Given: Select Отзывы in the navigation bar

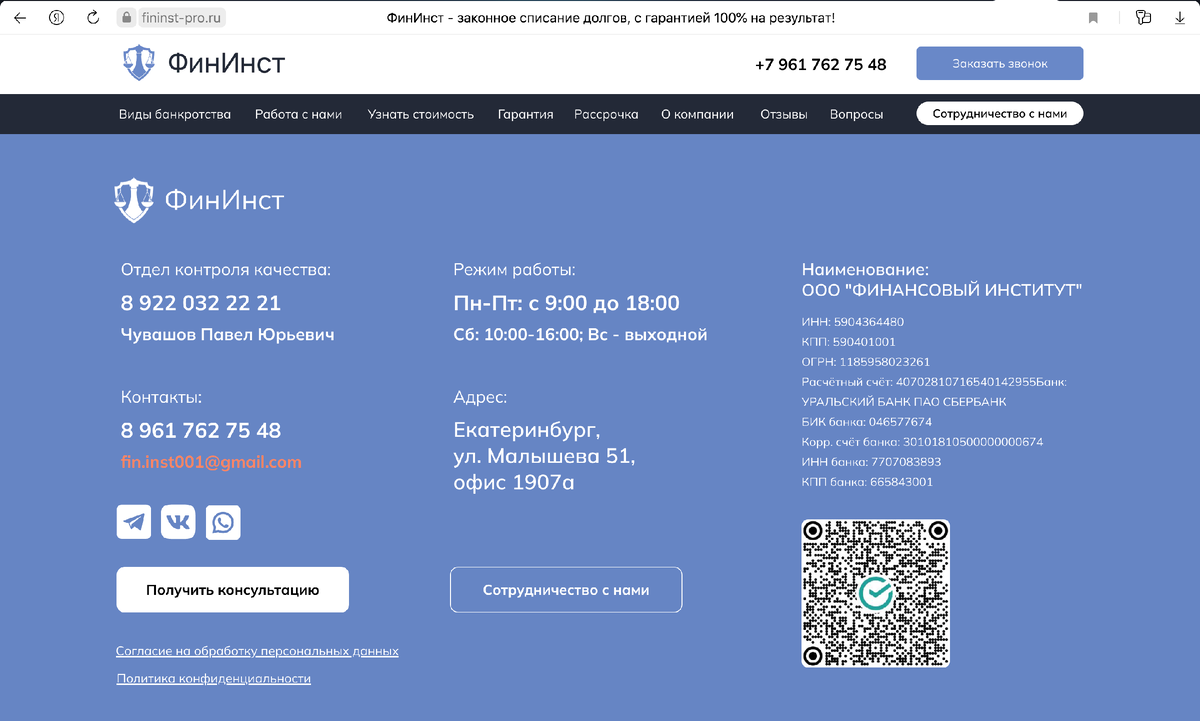Looking at the screenshot, I should 785,114.
